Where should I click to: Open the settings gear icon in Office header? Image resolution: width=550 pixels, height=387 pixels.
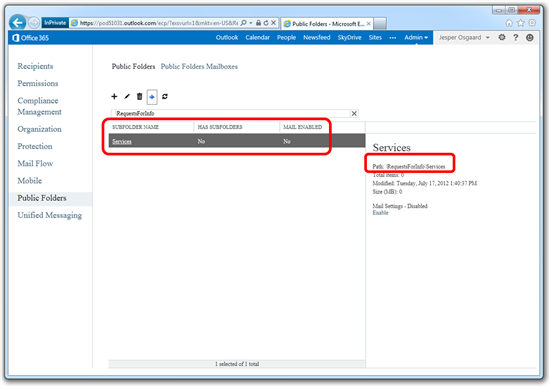click(x=502, y=37)
